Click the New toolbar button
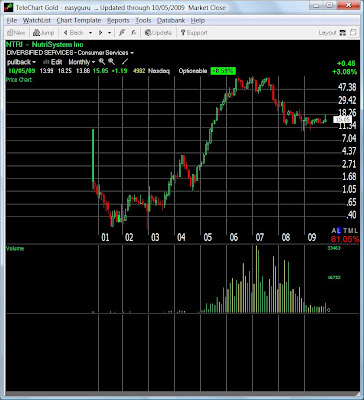The height and width of the screenshot is (400, 364). (x=16, y=33)
